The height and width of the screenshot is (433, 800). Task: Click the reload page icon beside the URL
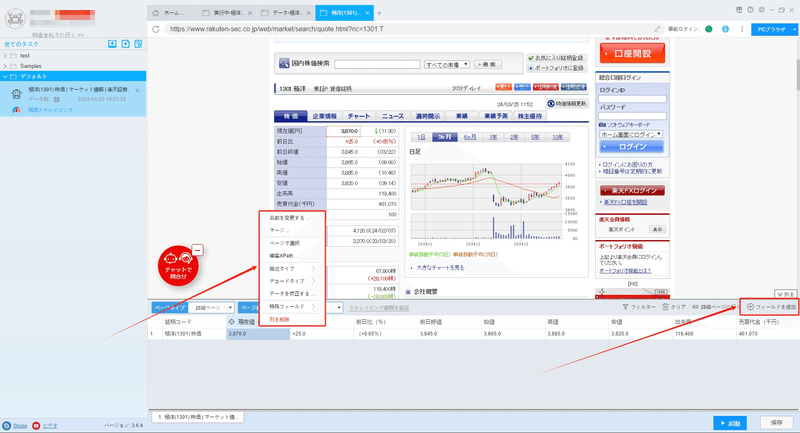(156, 29)
